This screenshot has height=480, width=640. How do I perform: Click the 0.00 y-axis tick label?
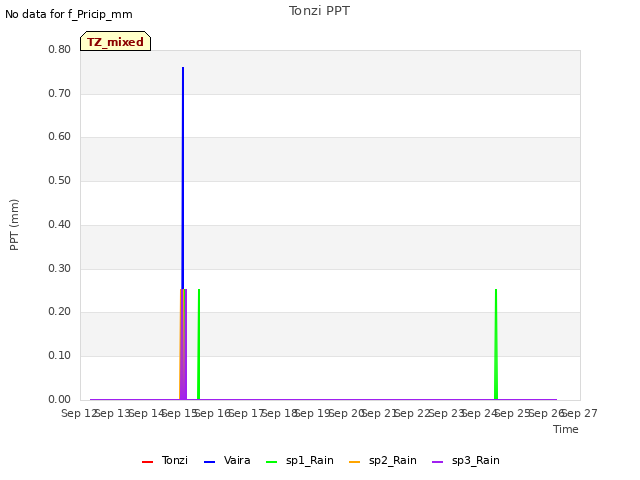click(60, 400)
